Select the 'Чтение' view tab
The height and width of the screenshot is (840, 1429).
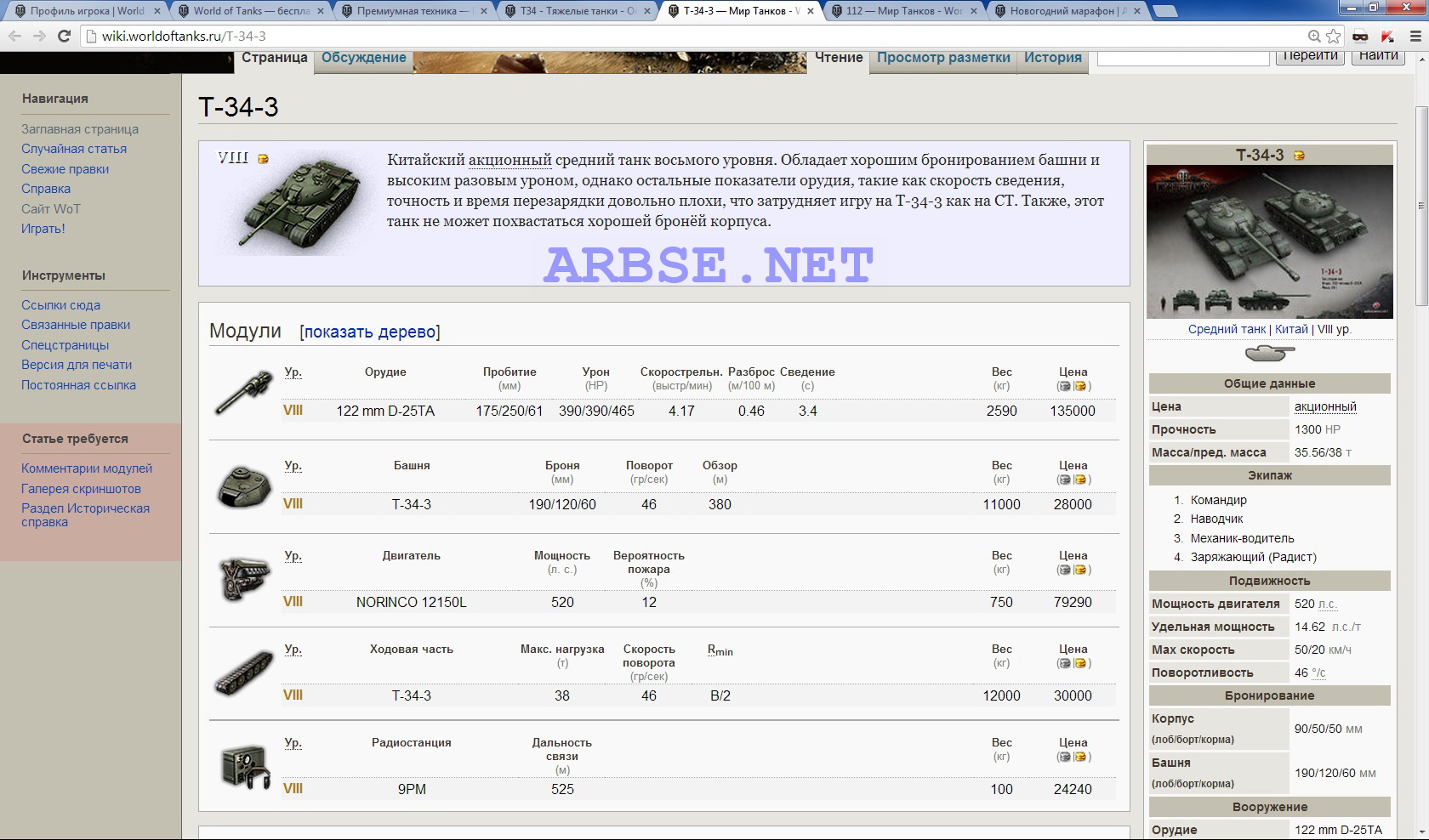839,57
